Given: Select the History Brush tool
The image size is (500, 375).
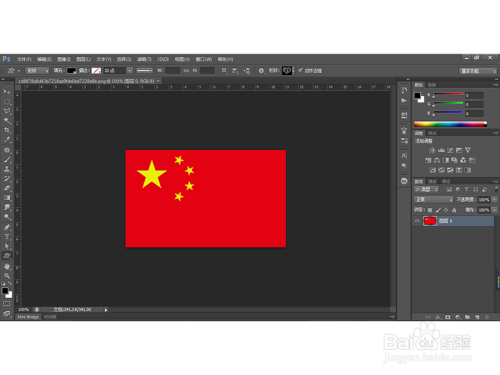Looking at the screenshot, I should [7, 179].
